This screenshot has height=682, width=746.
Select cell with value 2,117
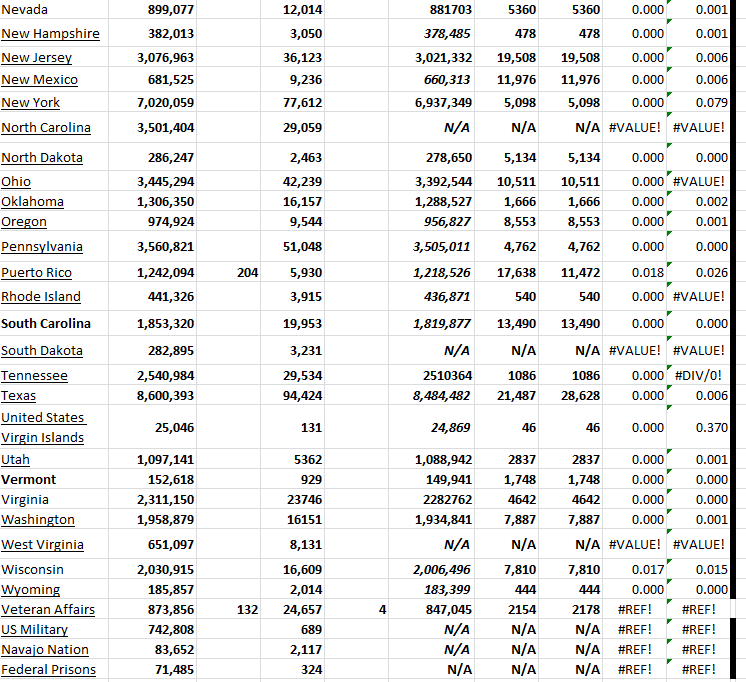[x=292, y=649]
